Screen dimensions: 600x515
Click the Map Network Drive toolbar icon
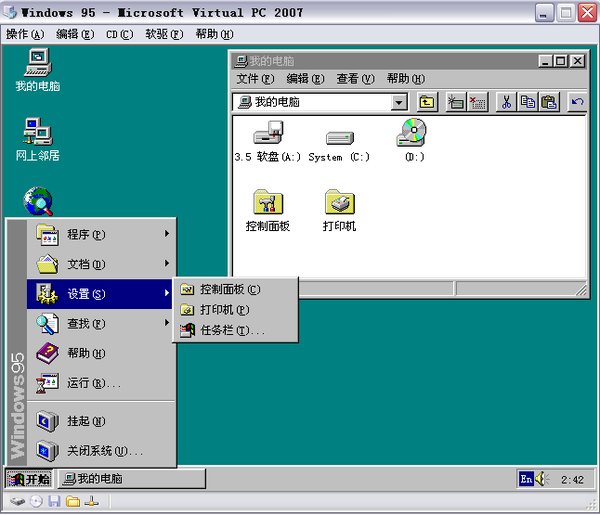click(x=456, y=102)
